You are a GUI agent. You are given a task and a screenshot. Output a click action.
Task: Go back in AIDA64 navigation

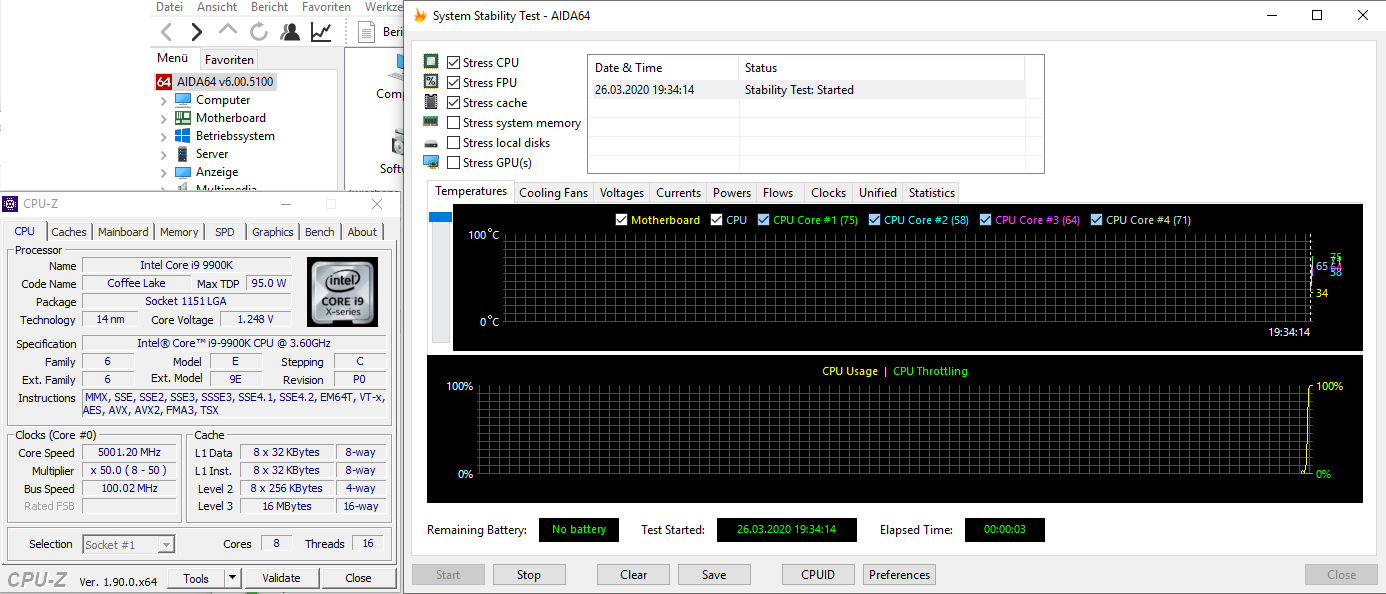pyautogui.click(x=167, y=32)
